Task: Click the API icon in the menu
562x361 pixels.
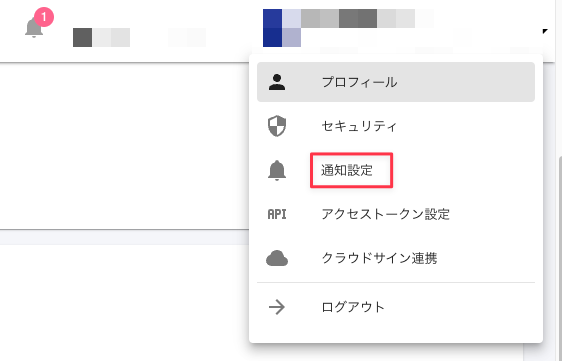Action: coord(277,214)
